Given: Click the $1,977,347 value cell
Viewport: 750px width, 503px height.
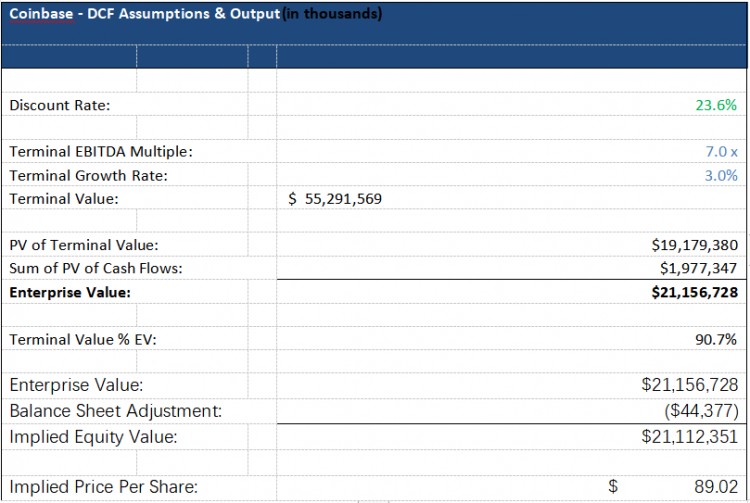Looking at the screenshot, I should coord(698,268).
